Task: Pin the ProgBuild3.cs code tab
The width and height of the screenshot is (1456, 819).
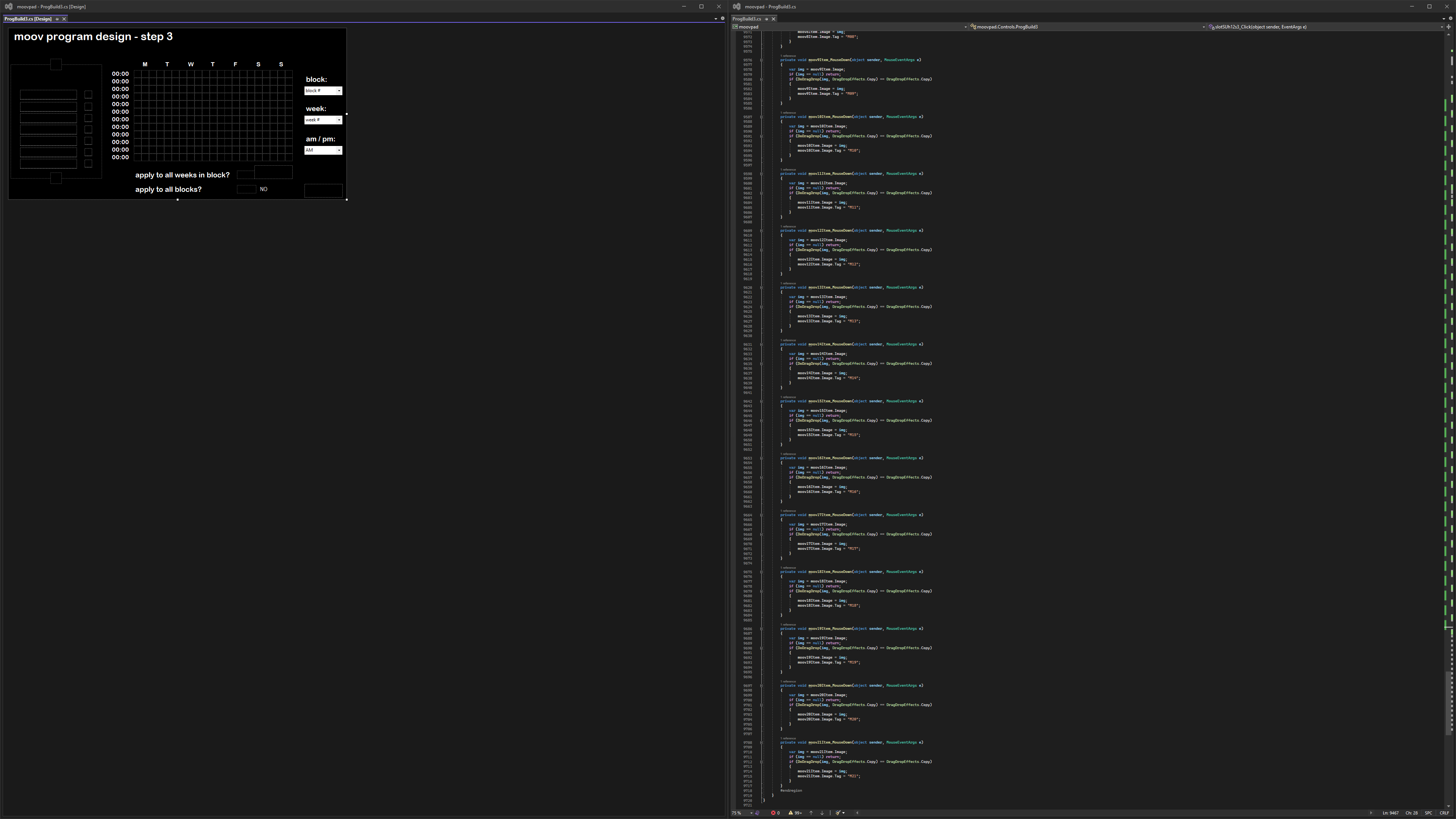Action: coord(766,19)
